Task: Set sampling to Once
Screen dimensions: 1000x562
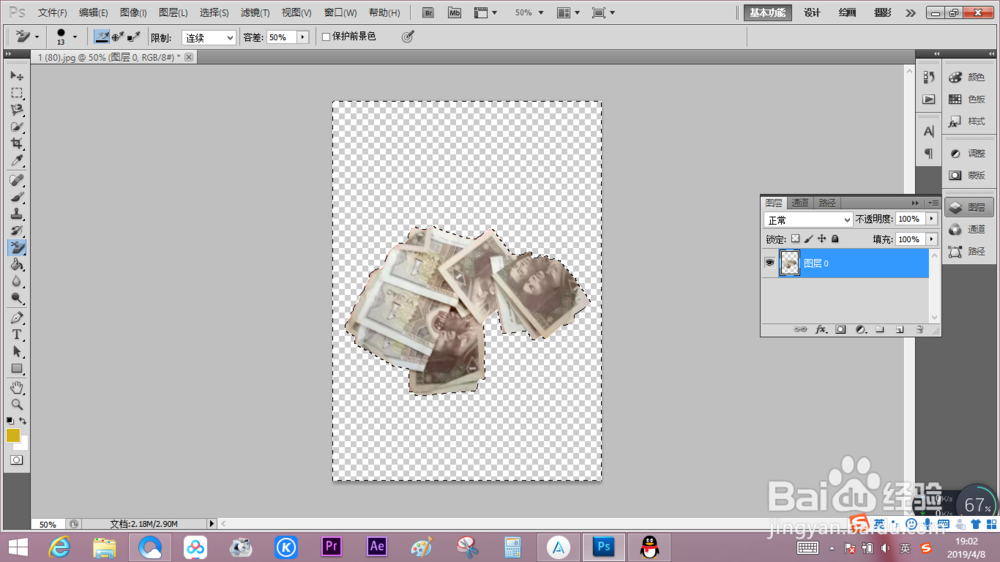Action: click(118, 37)
